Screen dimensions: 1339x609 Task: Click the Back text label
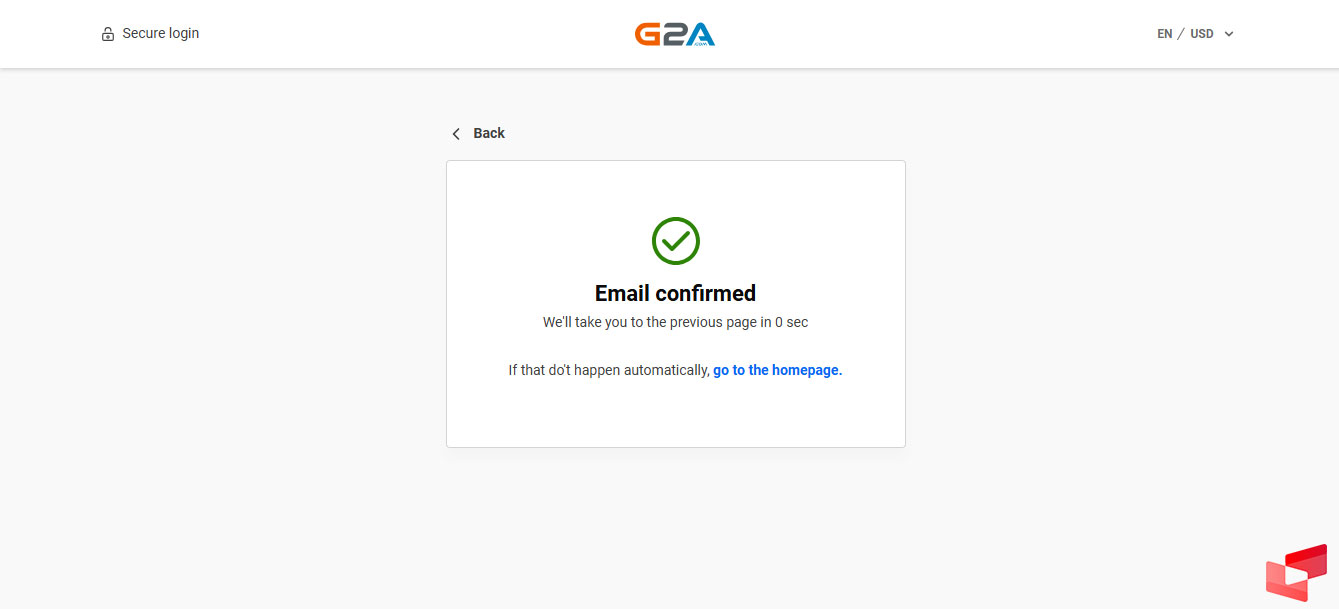click(489, 133)
